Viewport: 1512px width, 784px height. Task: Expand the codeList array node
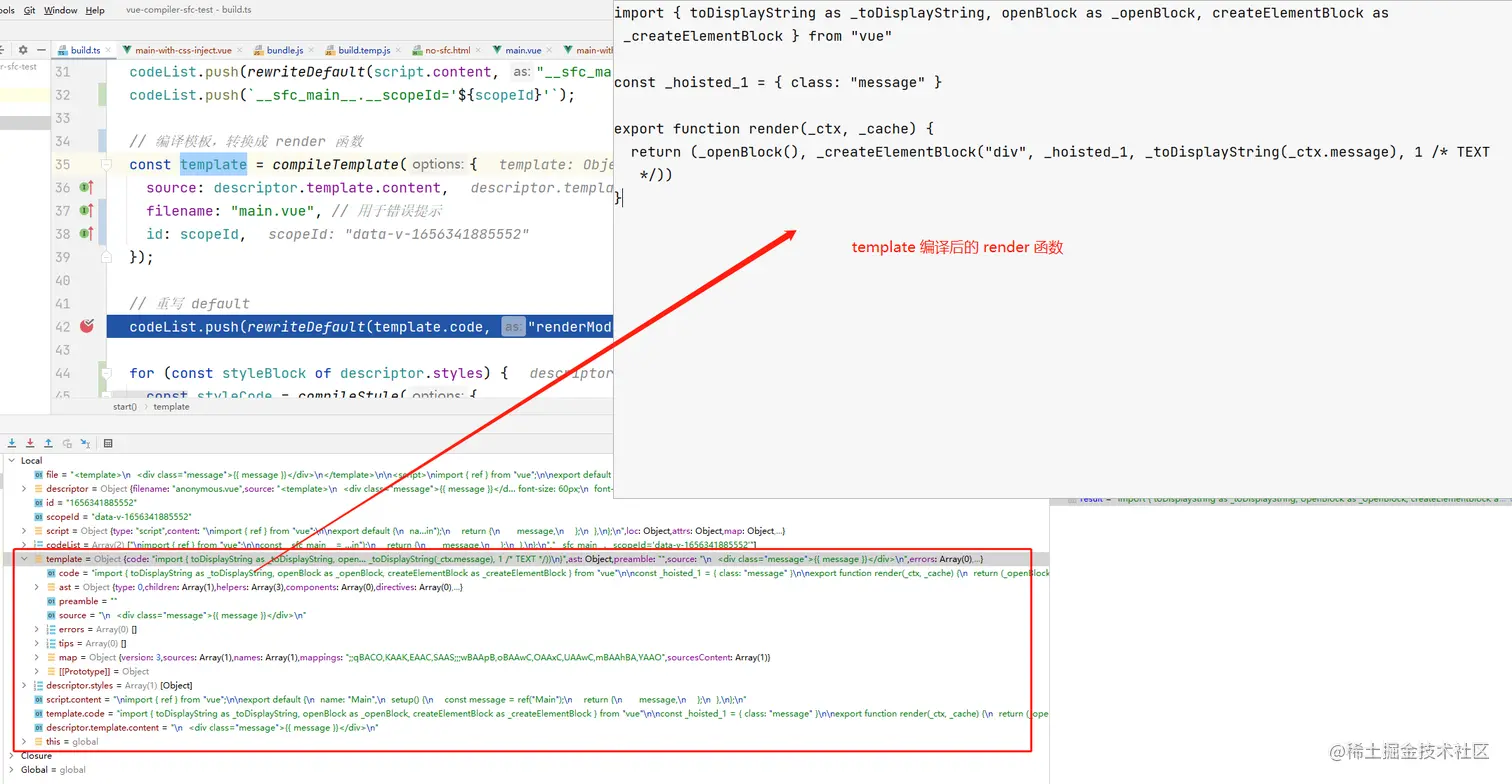[x=24, y=545]
